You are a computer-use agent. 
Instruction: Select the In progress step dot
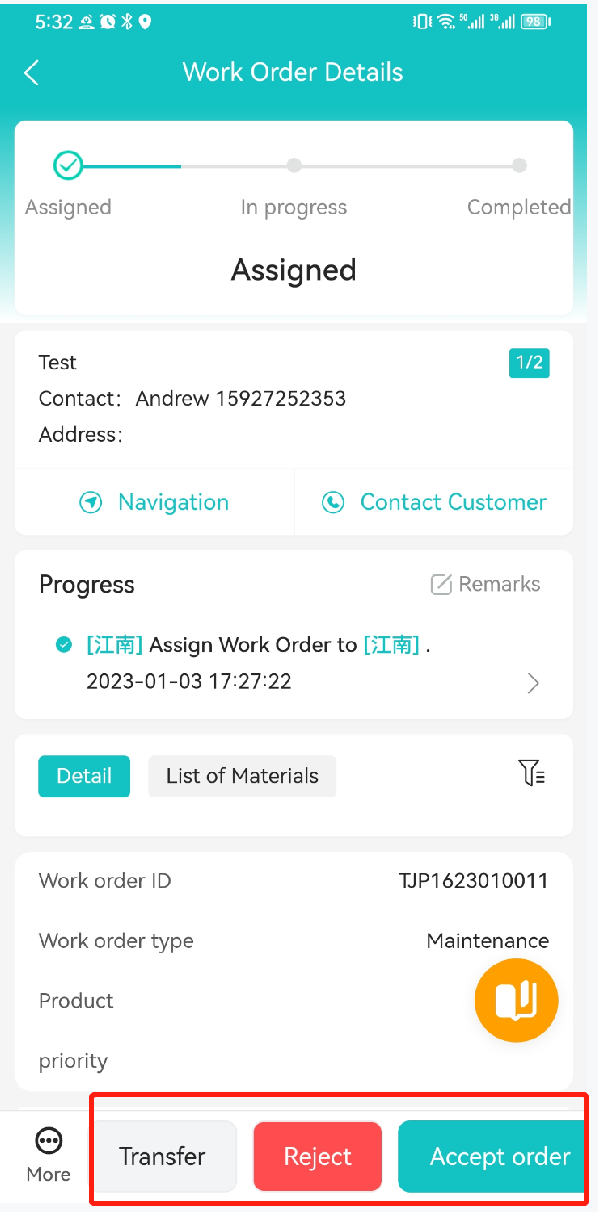click(293, 165)
